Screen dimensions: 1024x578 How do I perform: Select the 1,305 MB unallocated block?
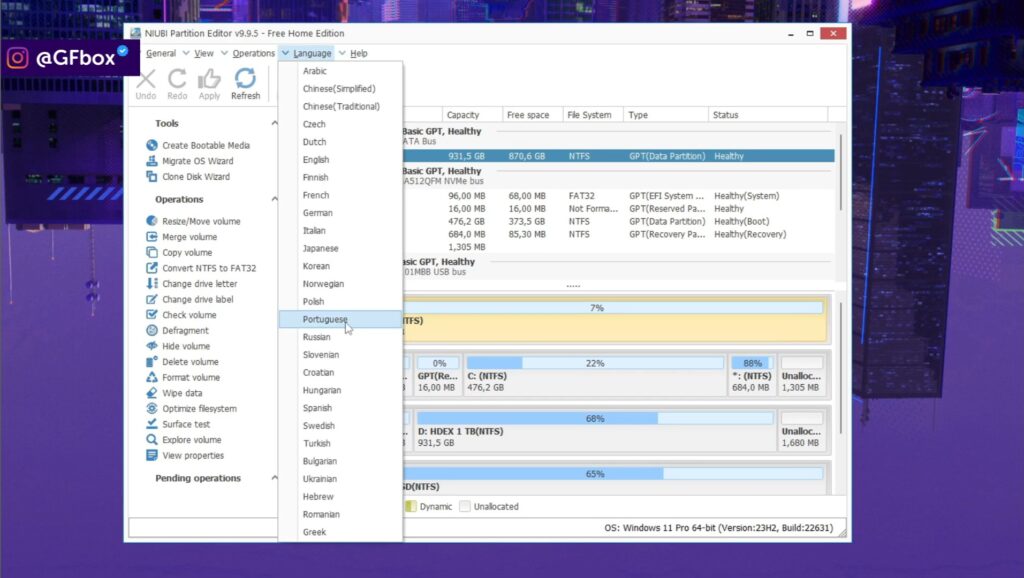802,375
